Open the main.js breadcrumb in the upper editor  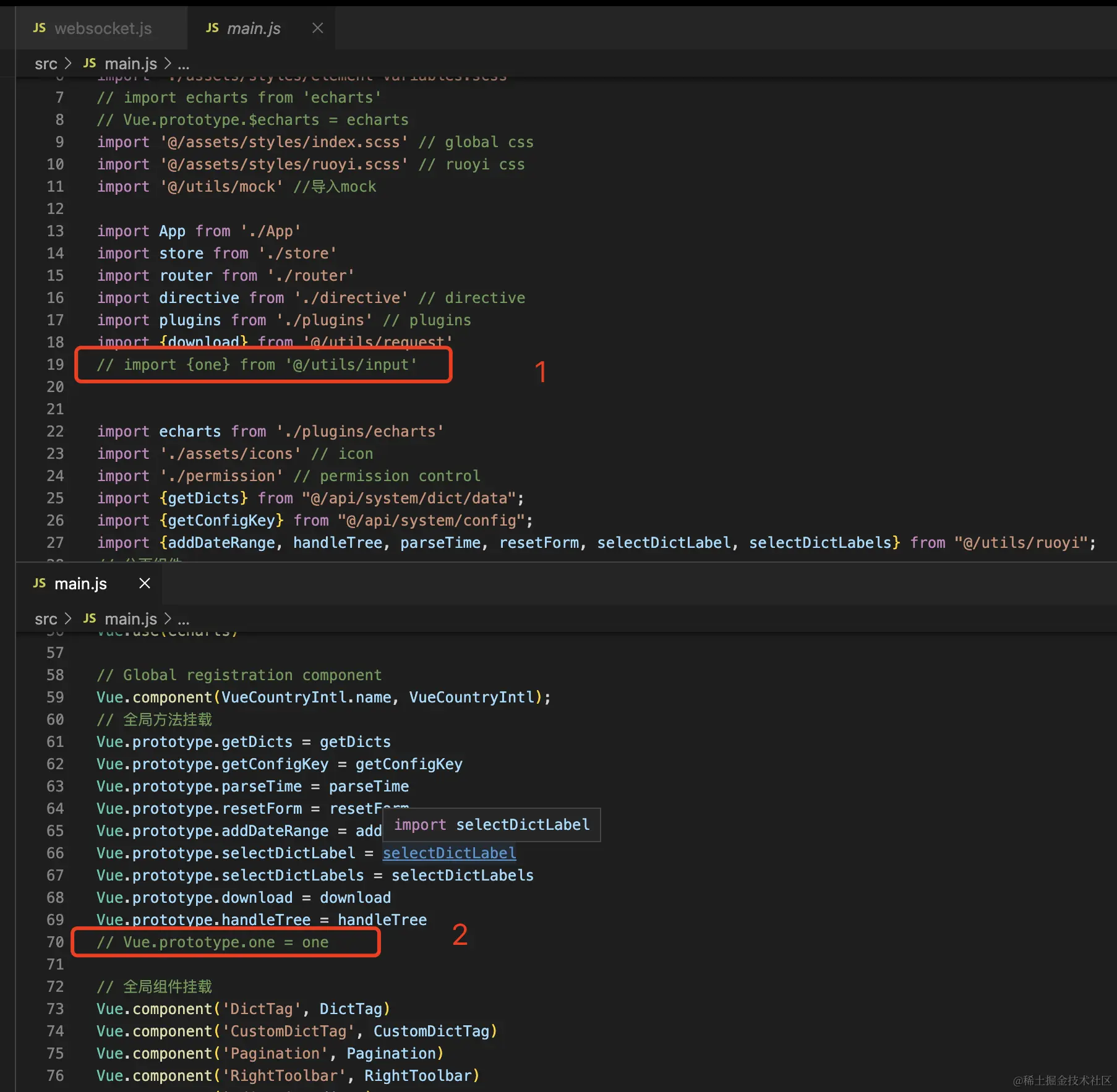click(131, 64)
